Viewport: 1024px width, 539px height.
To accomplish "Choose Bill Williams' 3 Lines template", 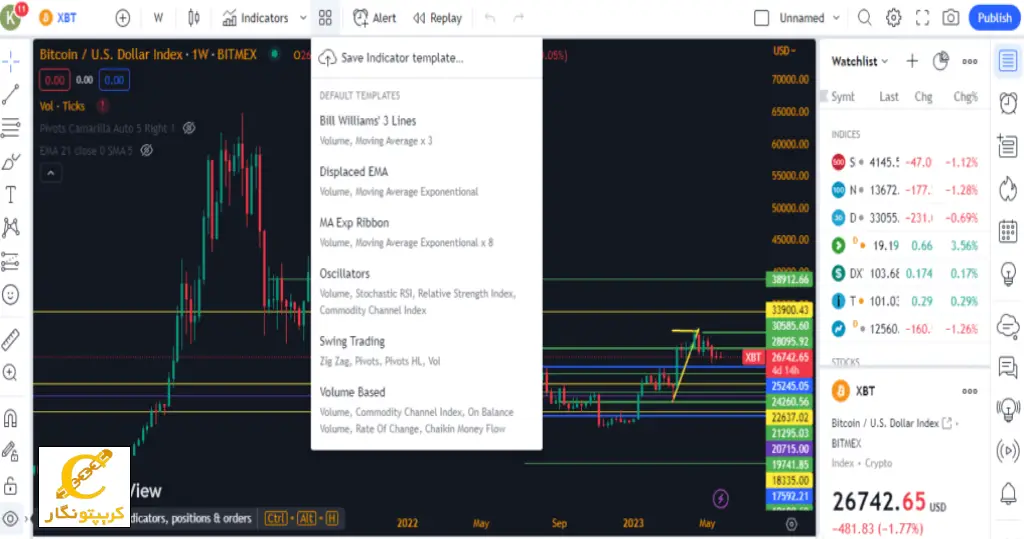I will click(x=426, y=130).
